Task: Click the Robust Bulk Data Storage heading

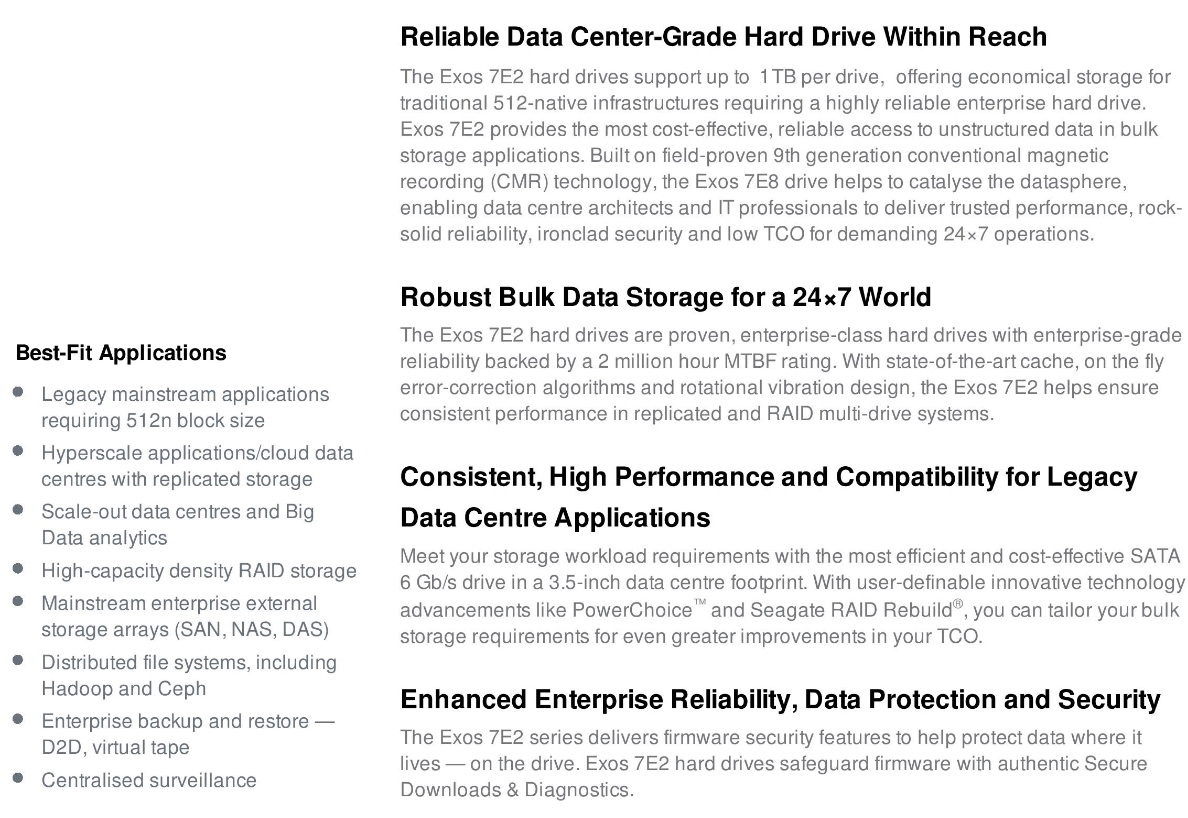Action: click(665, 297)
